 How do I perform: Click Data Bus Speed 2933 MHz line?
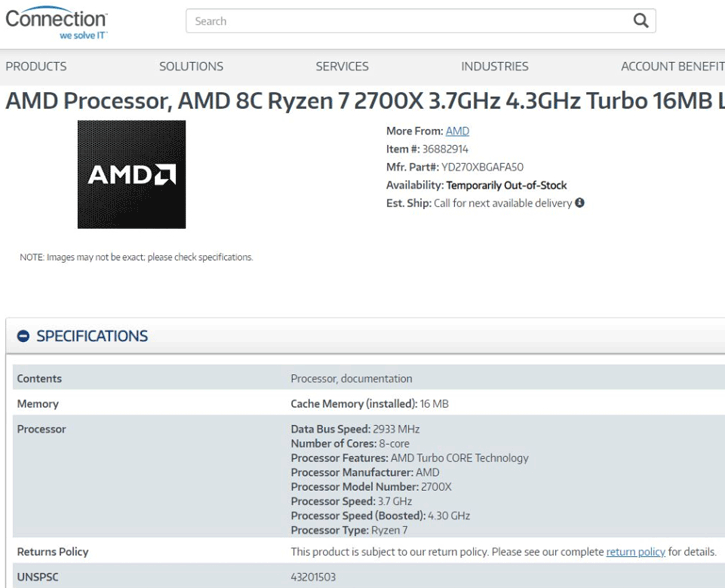[x=355, y=429]
